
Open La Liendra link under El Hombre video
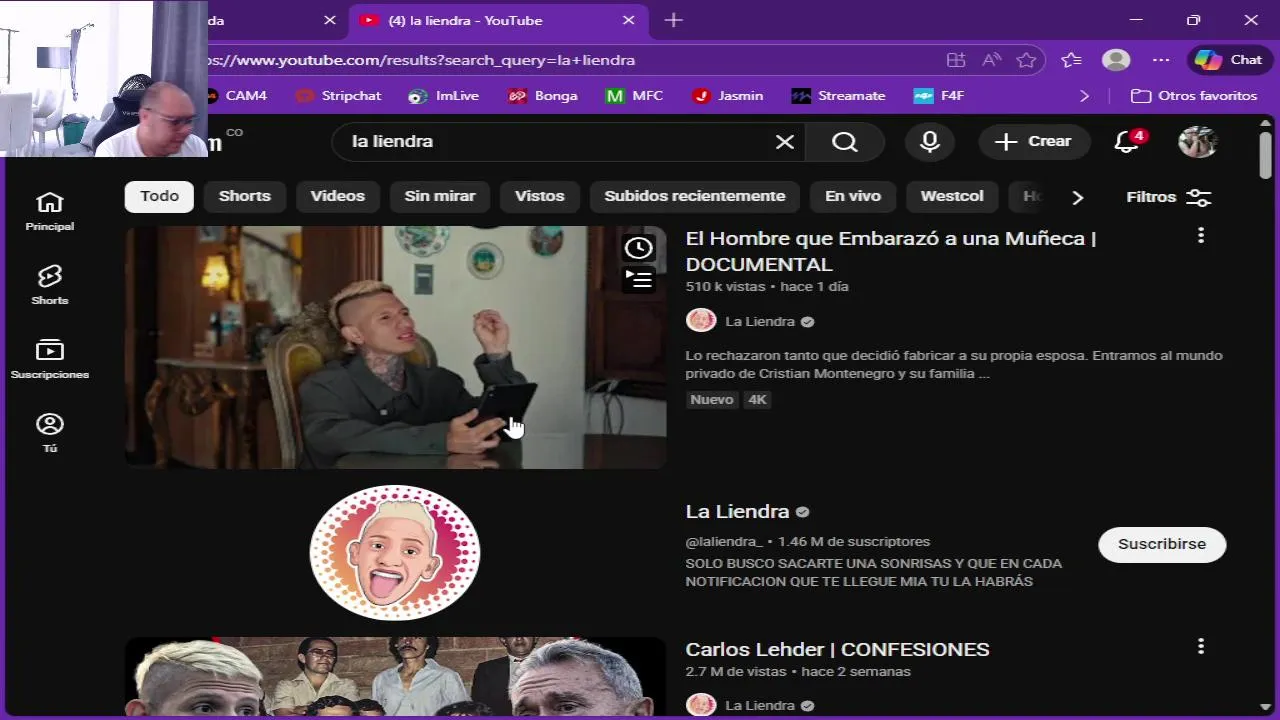click(760, 321)
